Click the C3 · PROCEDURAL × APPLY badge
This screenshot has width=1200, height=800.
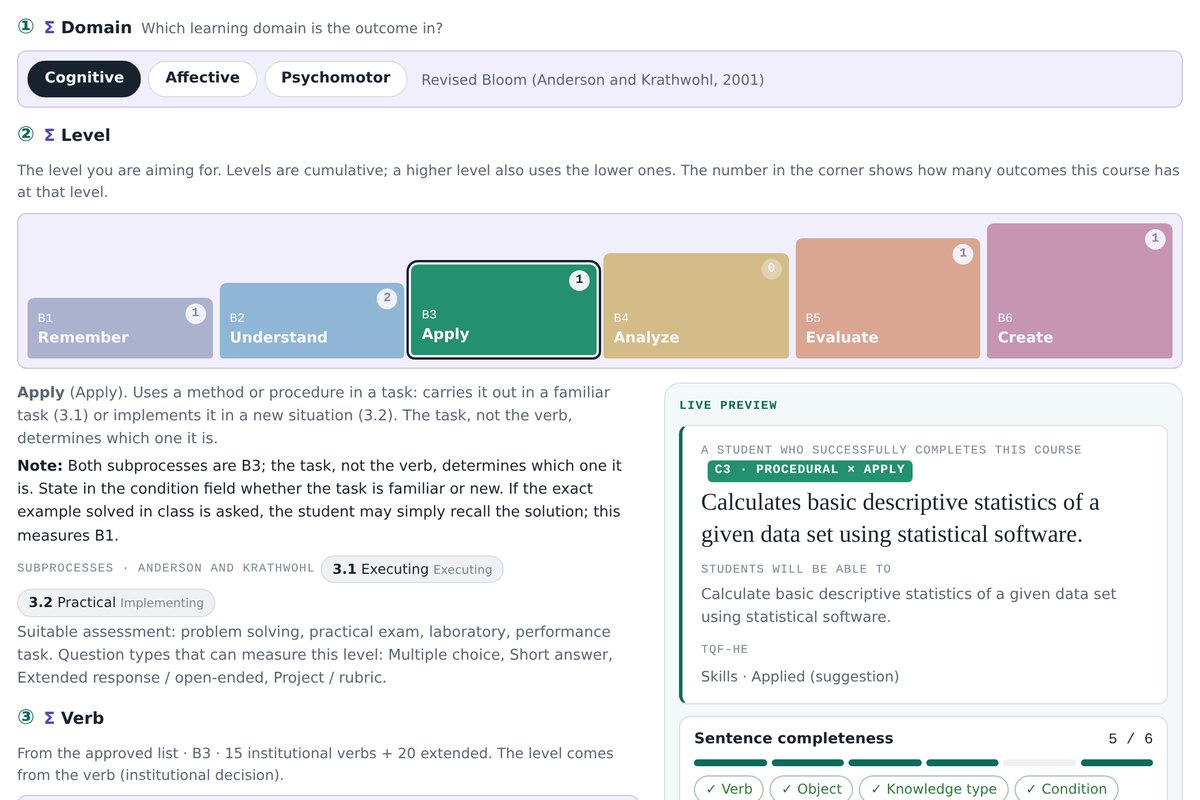(x=810, y=470)
